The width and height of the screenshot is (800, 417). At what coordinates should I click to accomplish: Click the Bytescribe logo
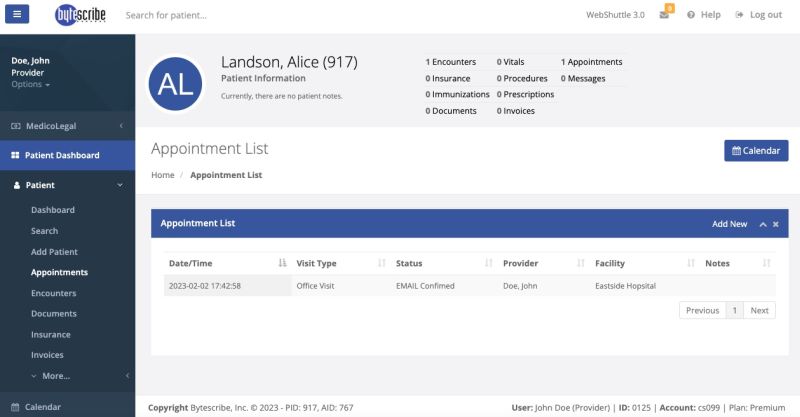tap(80, 15)
